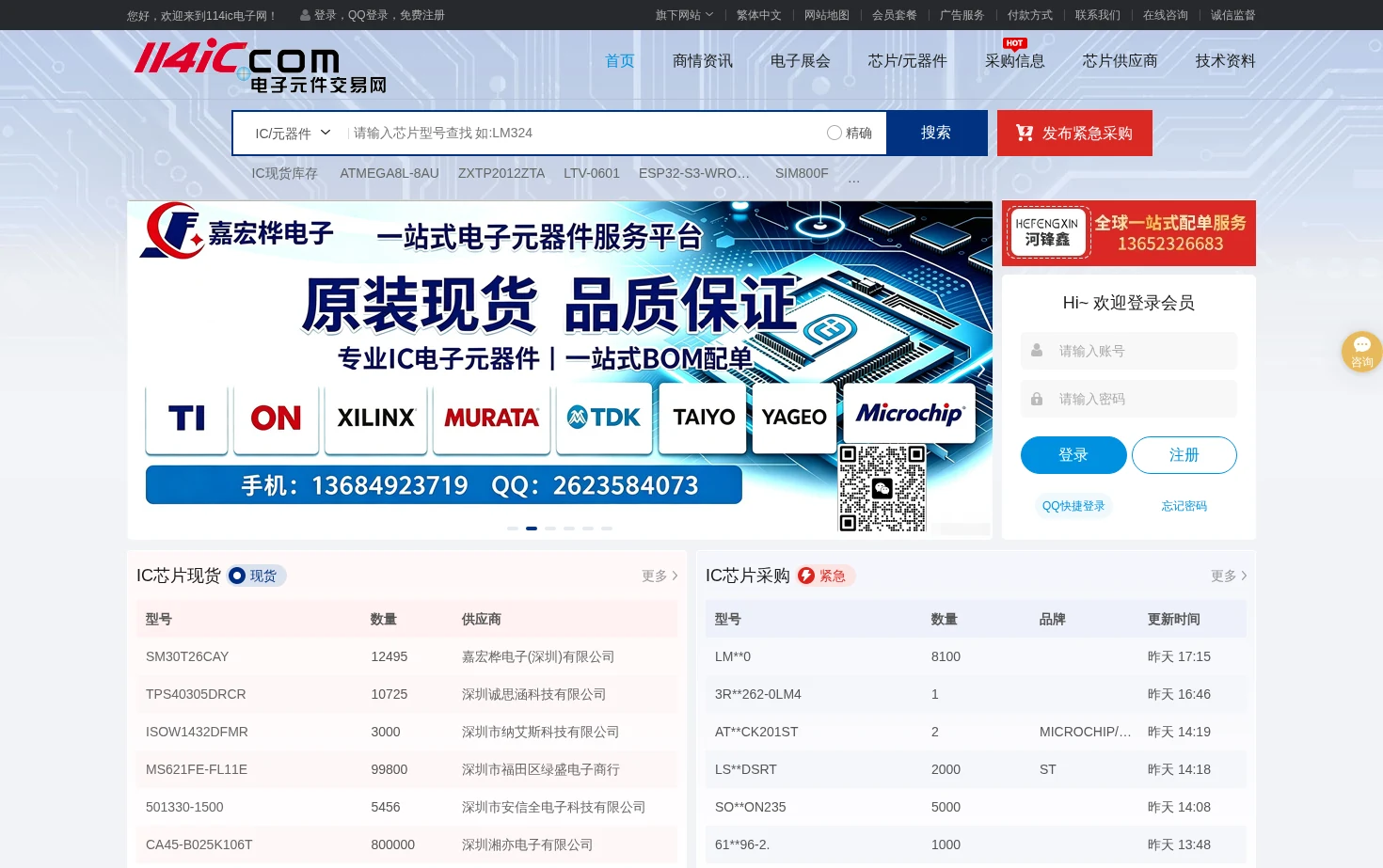Viewport: 1383px width, 868px height.
Task: Open the 芯片供应商 nav item
Action: click(1121, 61)
